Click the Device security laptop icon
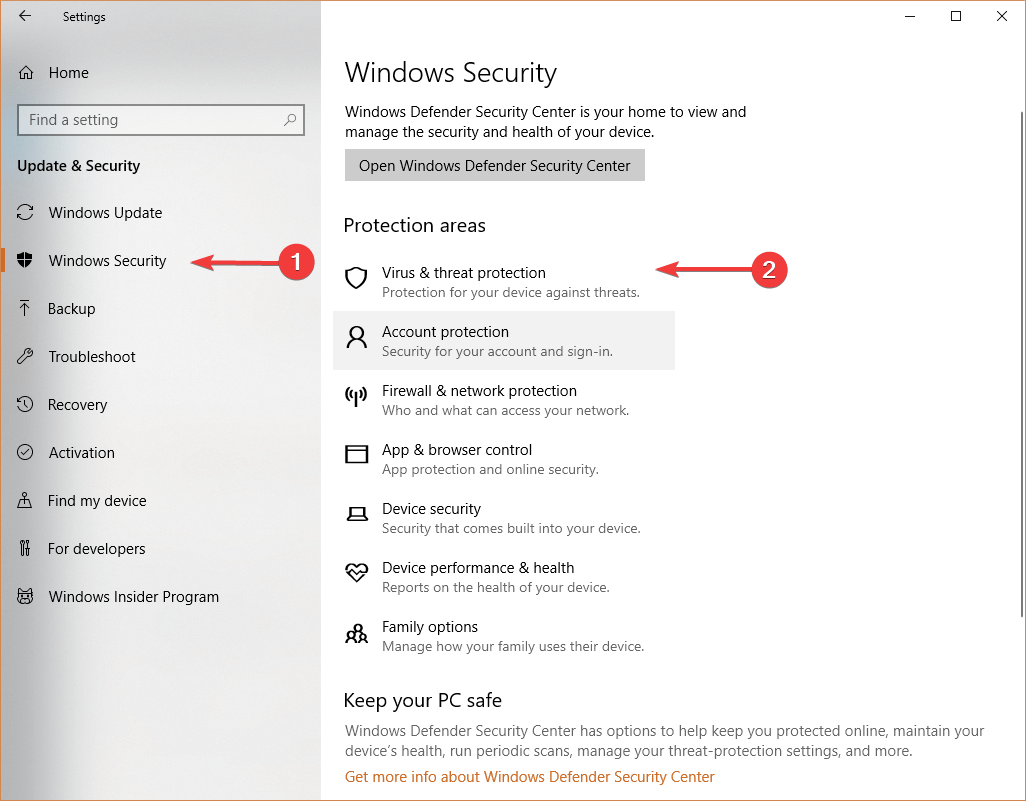 click(356, 514)
